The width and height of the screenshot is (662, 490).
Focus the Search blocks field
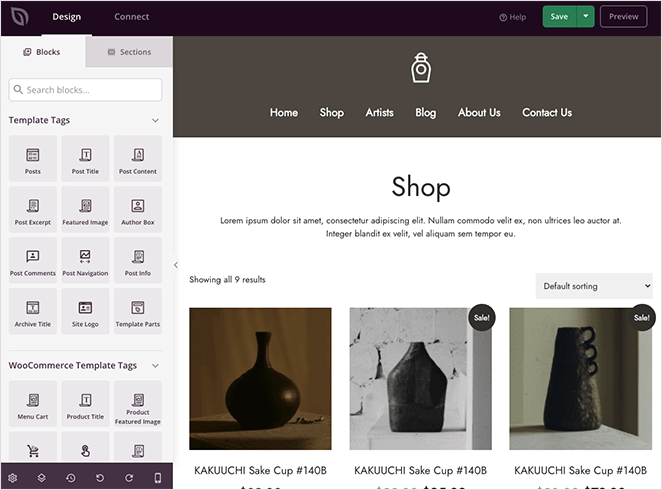point(85,90)
